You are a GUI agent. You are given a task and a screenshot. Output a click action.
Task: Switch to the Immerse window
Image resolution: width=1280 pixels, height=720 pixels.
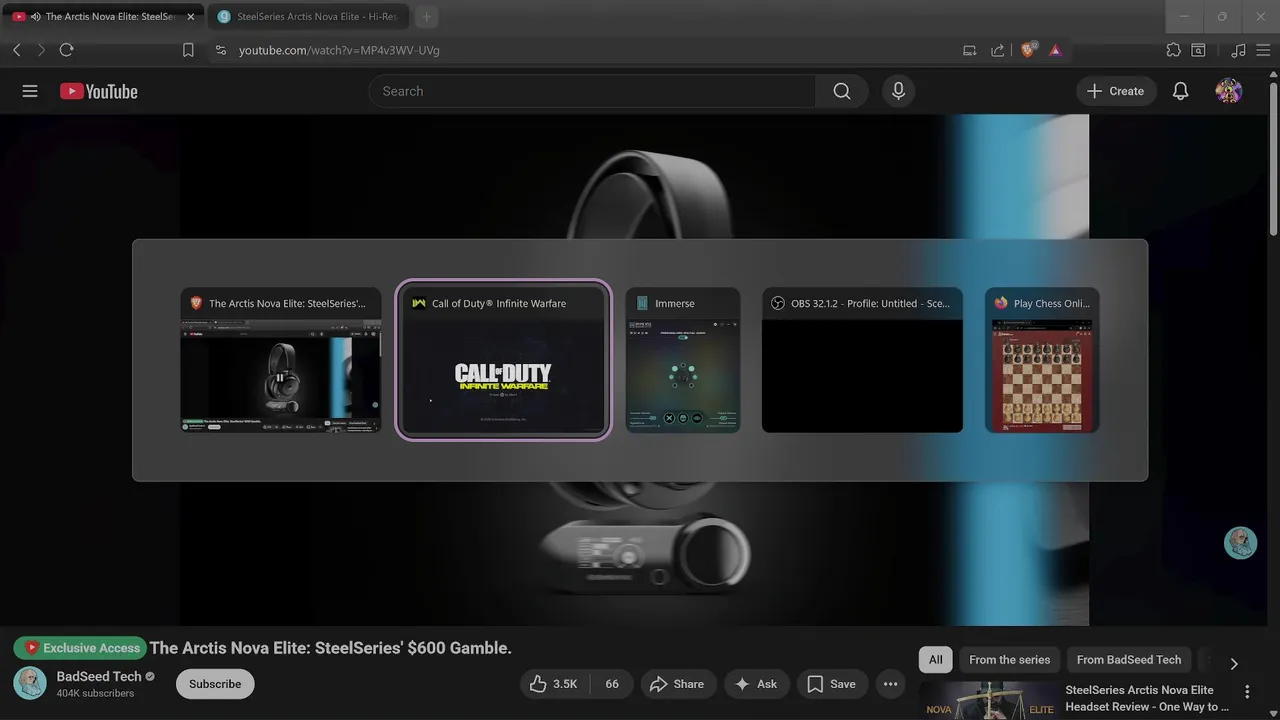[x=683, y=360]
